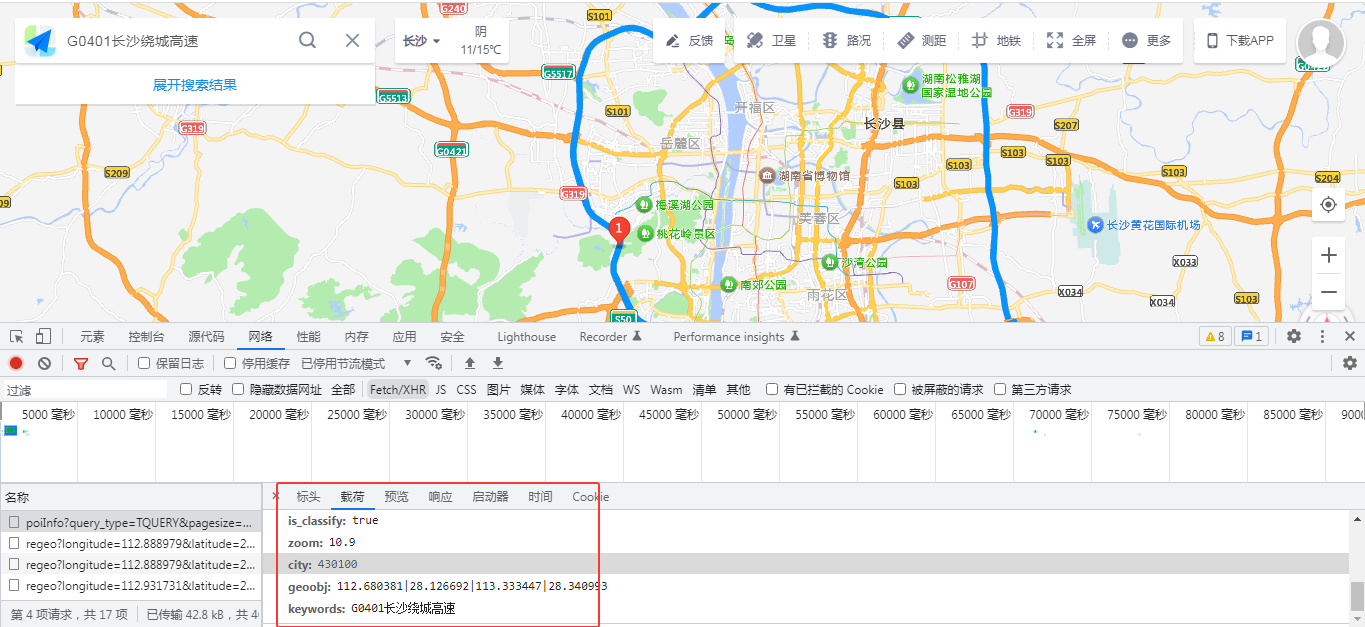Open network panel settings gear
Screen dimensions: 1365x627
(x=1350, y=363)
